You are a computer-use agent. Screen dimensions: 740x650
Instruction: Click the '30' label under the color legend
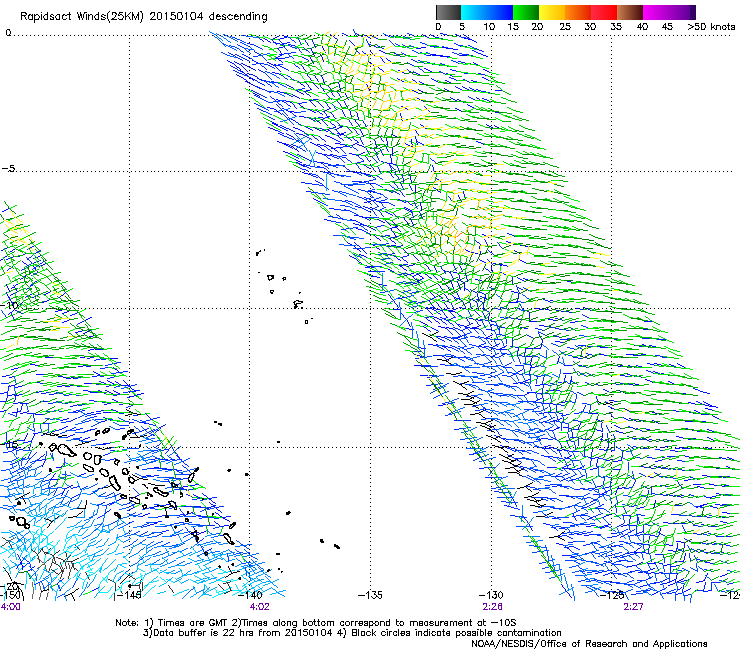pyautogui.click(x=590, y=27)
